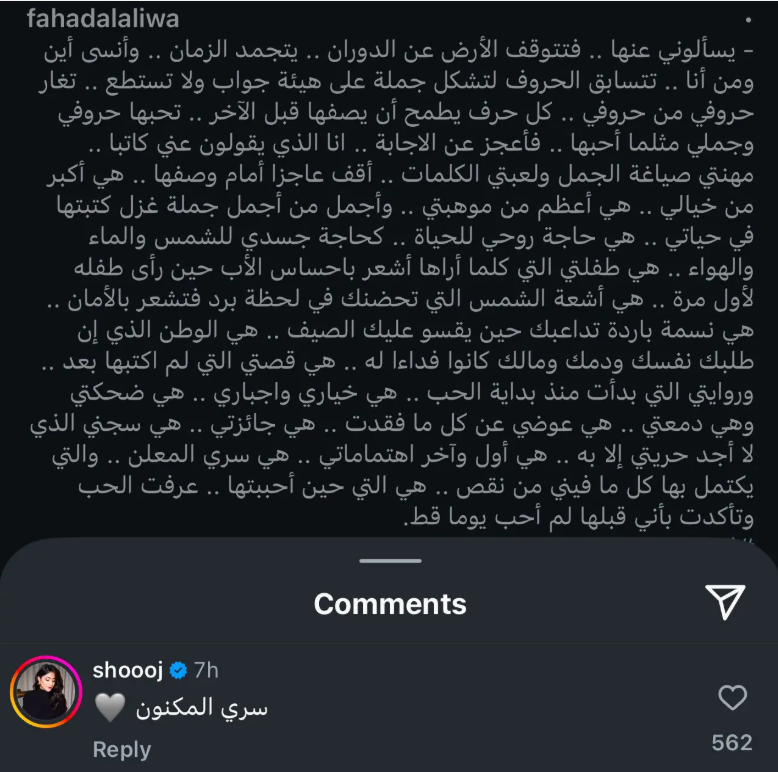This screenshot has width=778, height=772.
Task: Tap the small dot at top-right corner
Action: point(748,20)
